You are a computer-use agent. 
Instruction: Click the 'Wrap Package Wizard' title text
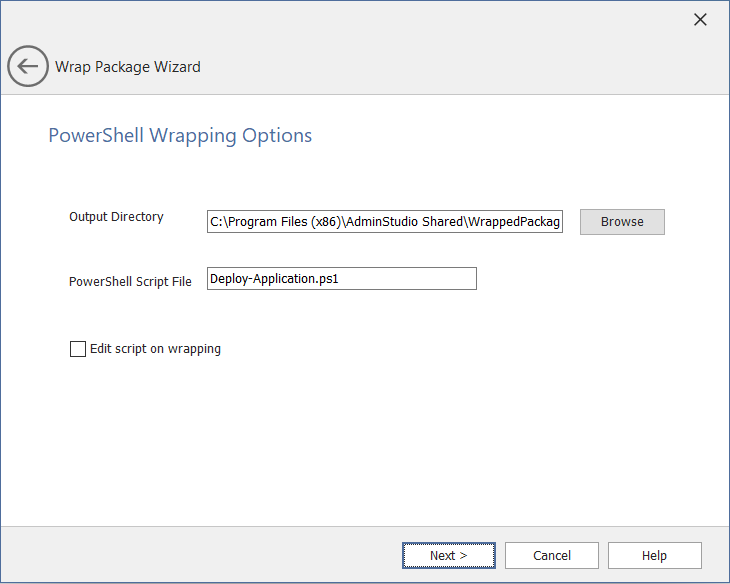[x=127, y=67]
